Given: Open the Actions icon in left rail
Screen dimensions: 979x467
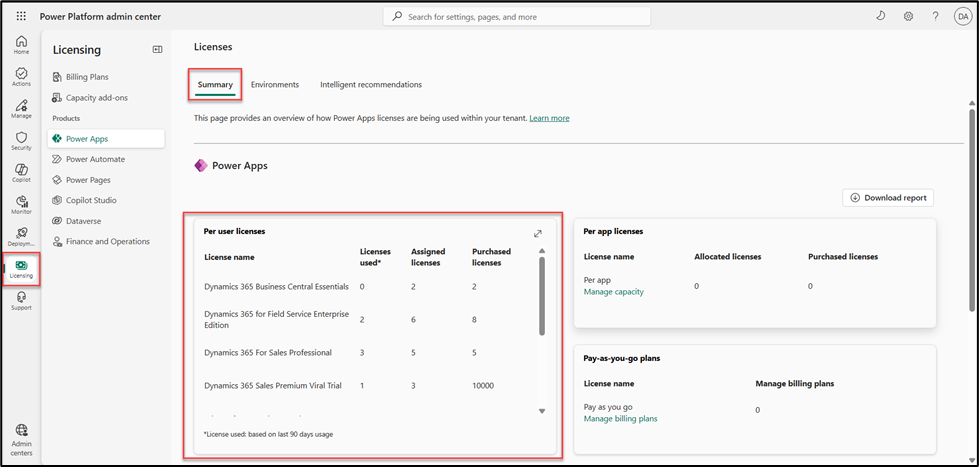Looking at the screenshot, I should pyautogui.click(x=21, y=77).
